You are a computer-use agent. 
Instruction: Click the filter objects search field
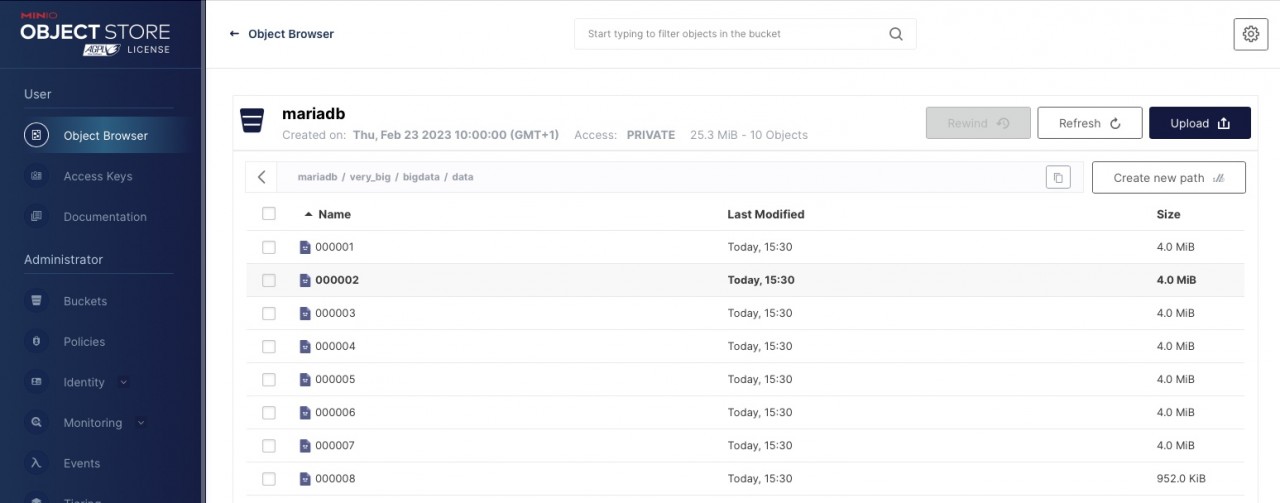click(x=745, y=34)
